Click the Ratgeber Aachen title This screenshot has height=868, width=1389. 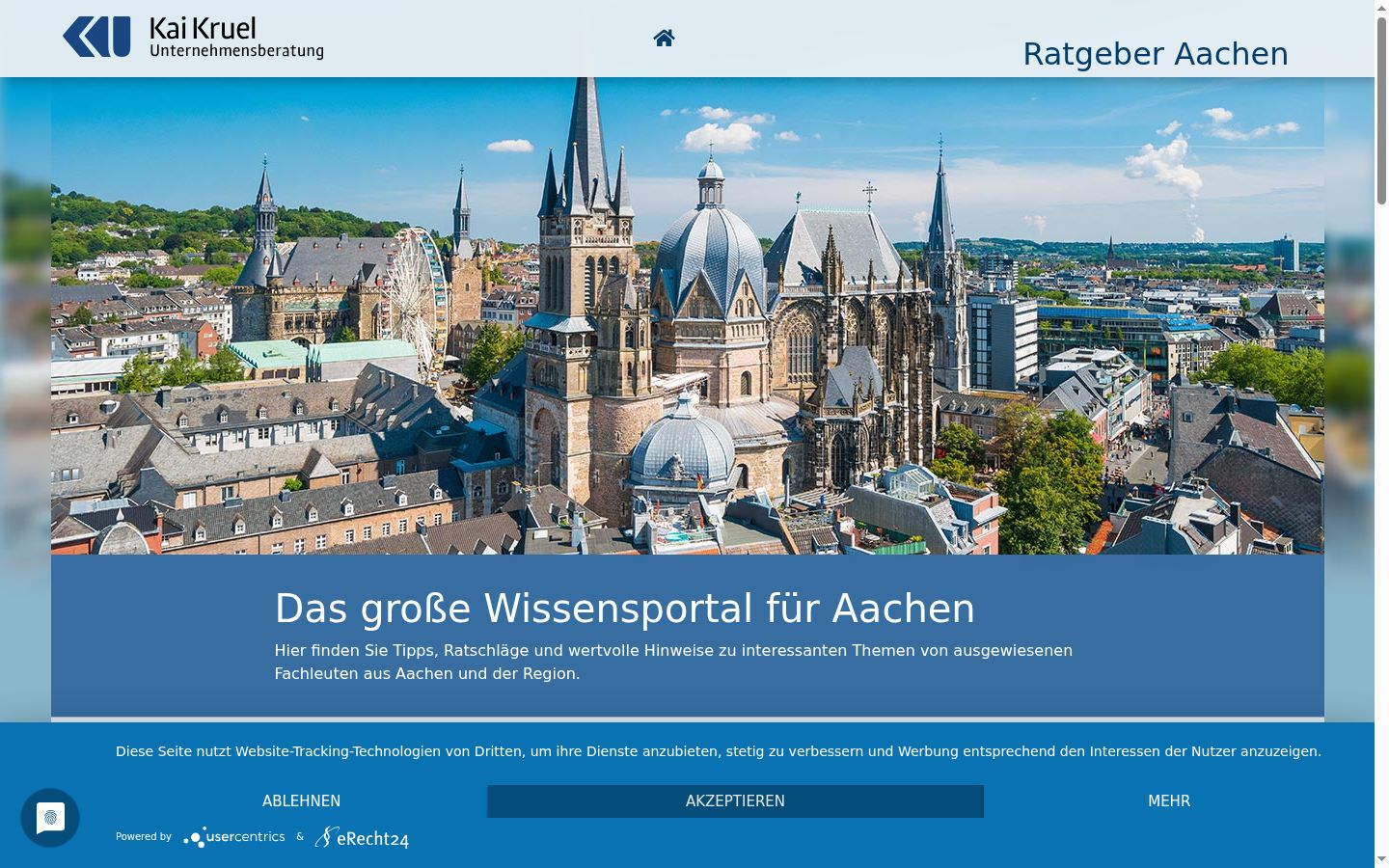click(x=1156, y=54)
